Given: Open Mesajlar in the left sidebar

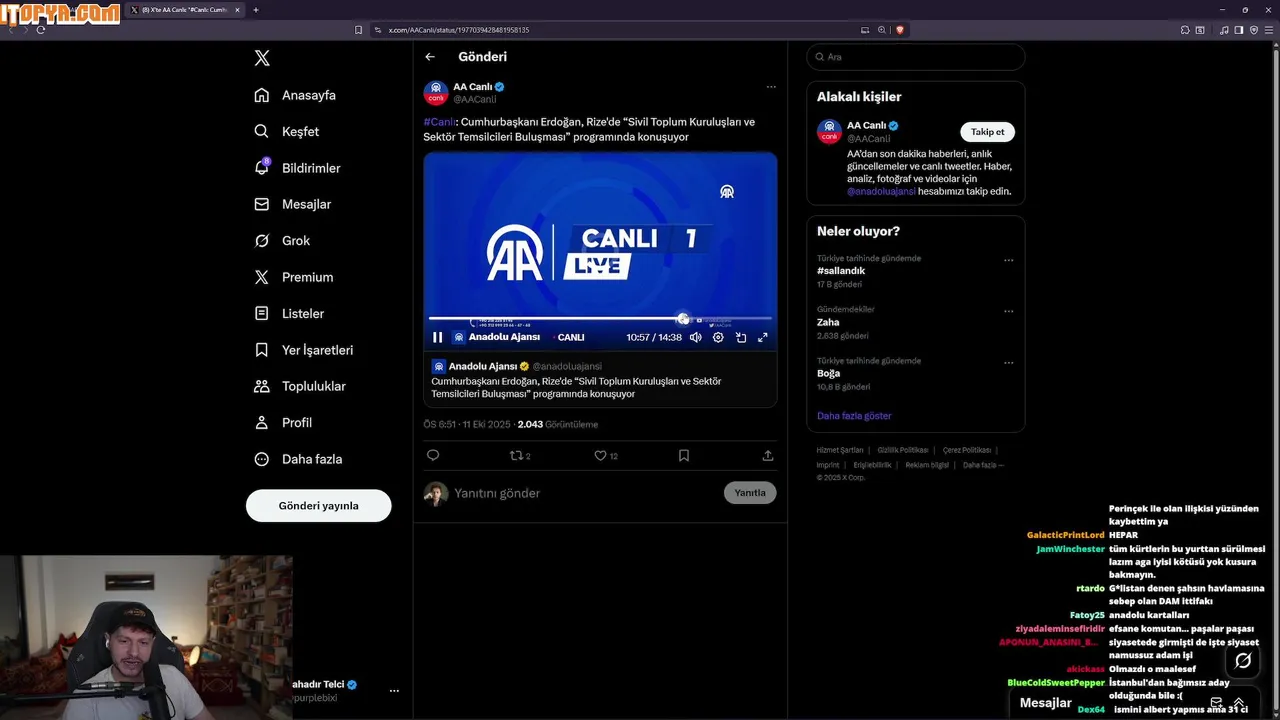Looking at the screenshot, I should pos(292,204).
